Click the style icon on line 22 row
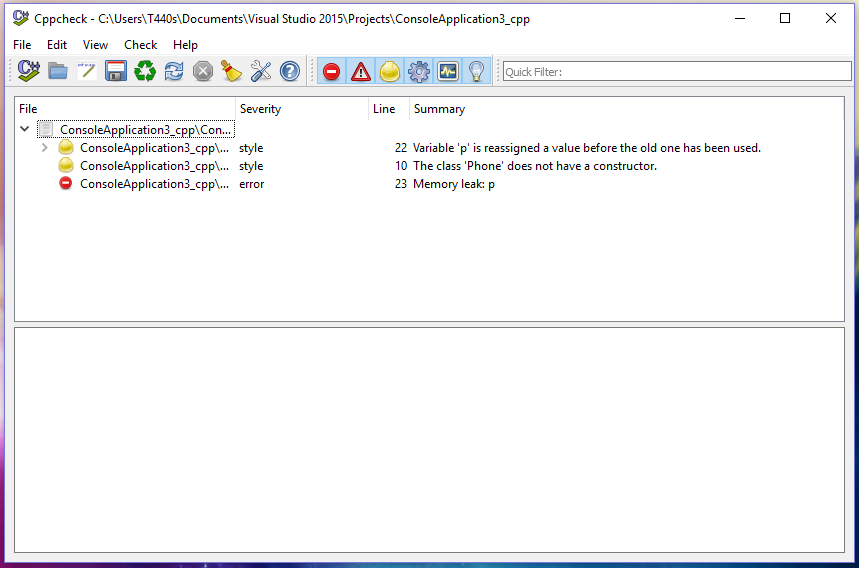Image resolution: width=859 pixels, height=568 pixels. point(66,147)
